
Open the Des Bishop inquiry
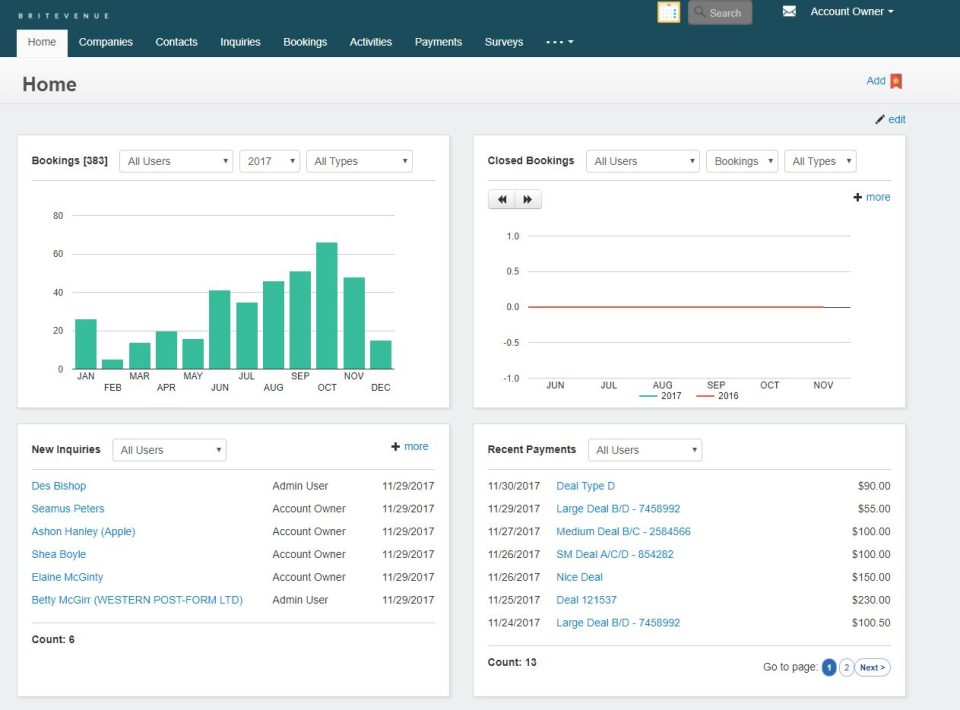tap(58, 486)
